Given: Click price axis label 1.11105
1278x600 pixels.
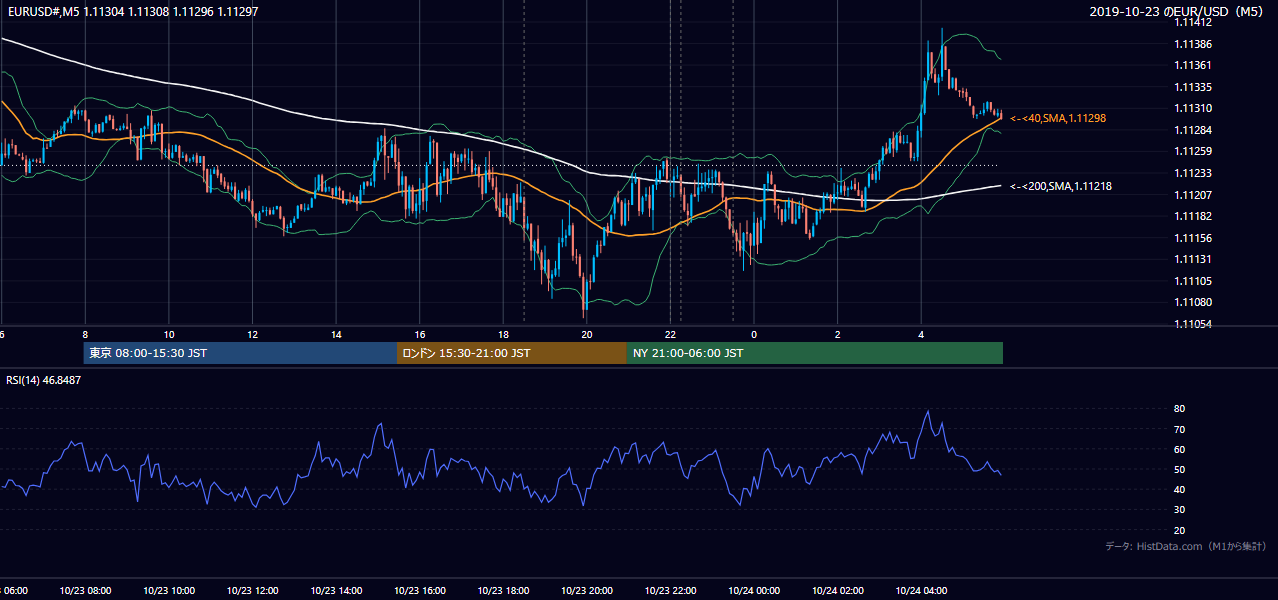Looking at the screenshot, I should 1193,281.
